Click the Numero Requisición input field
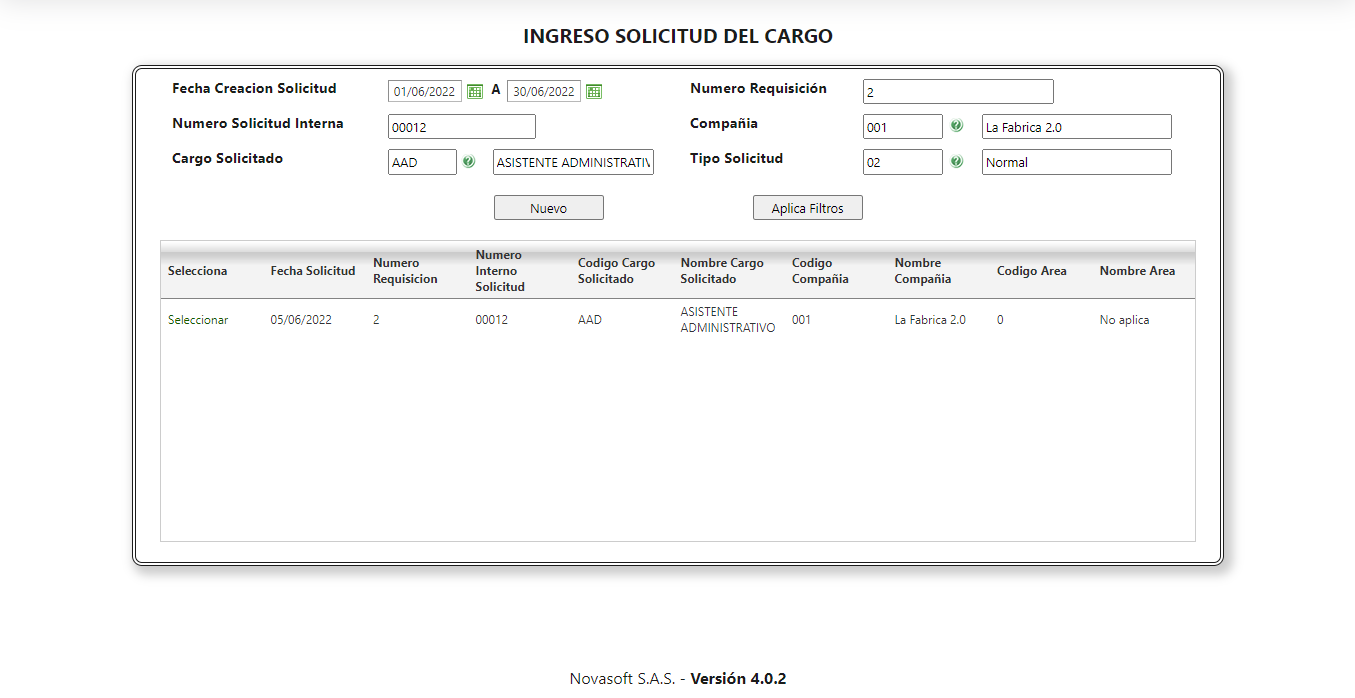This screenshot has height=698, width=1355. (x=957, y=91)
